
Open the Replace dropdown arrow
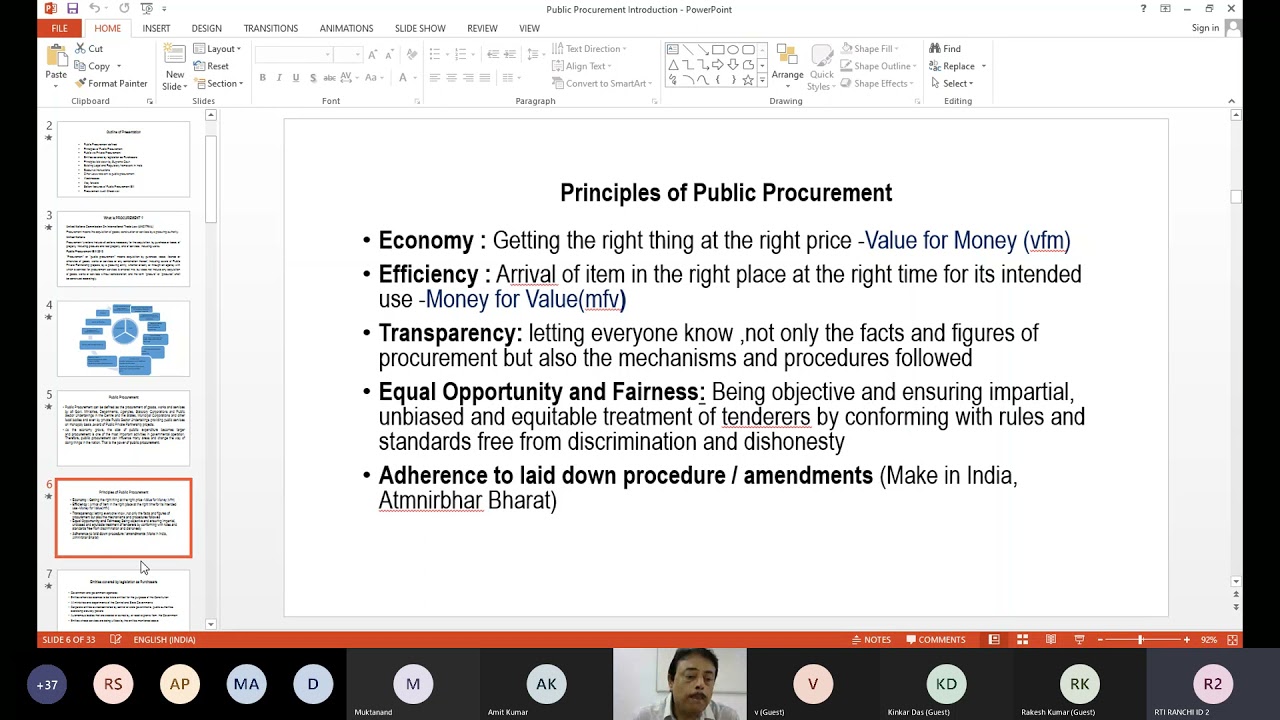tap(983, 66)
